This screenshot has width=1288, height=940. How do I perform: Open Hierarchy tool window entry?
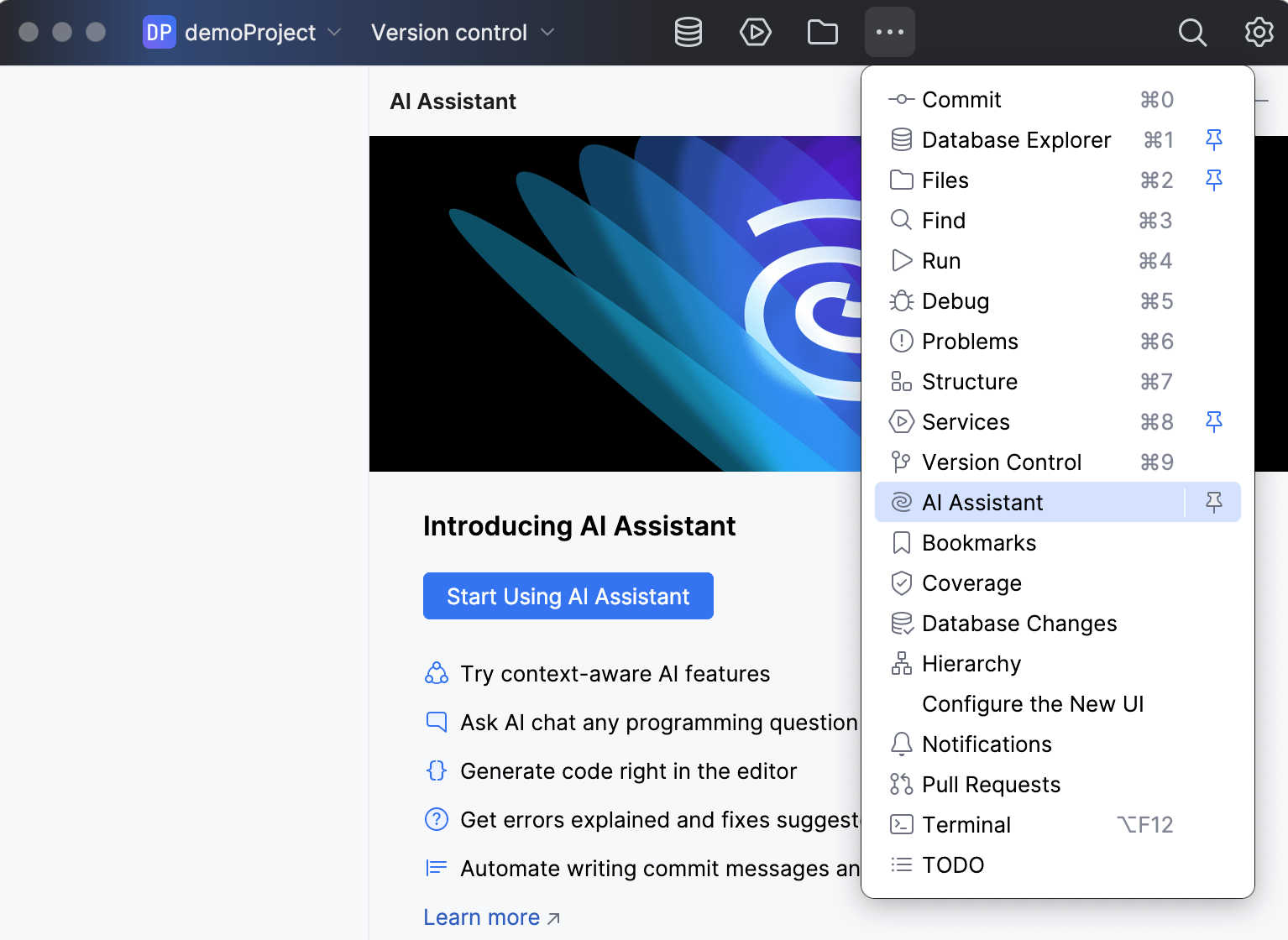[x=1058, y=663]
